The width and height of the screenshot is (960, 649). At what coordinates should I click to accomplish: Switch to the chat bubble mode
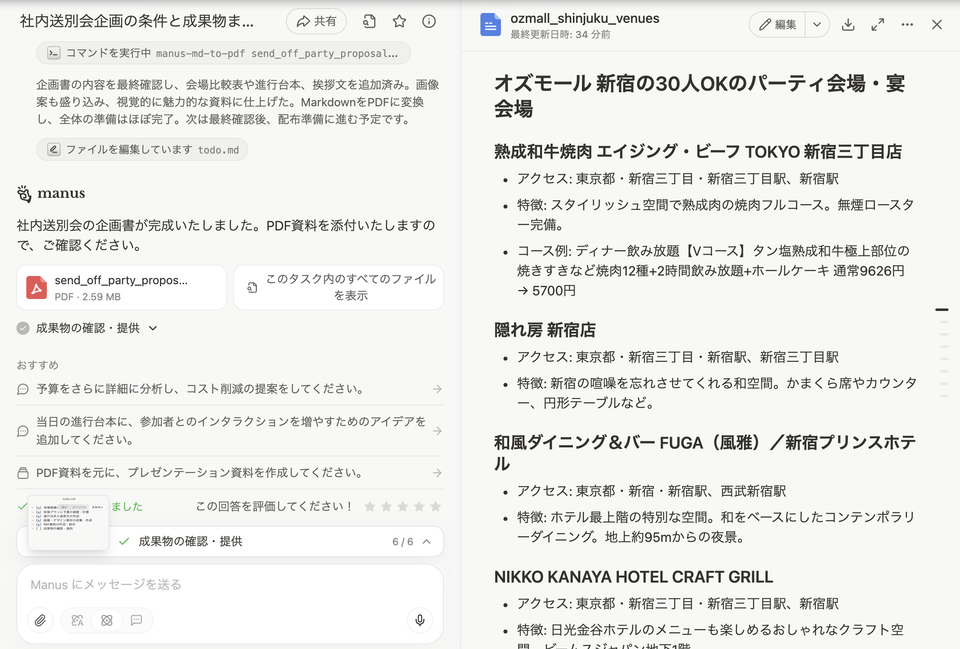click(136, 620)
